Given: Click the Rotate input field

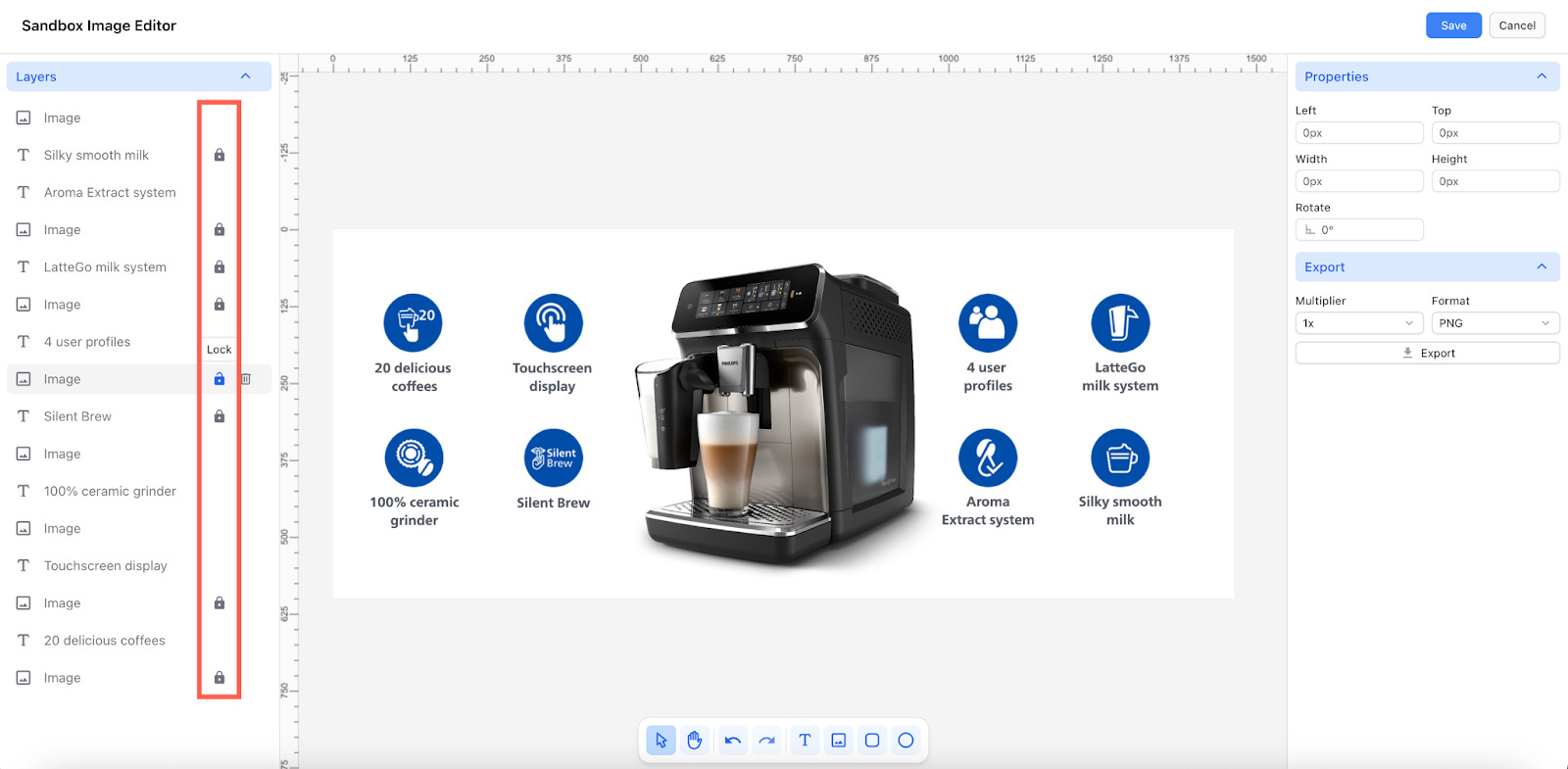Looking at the screenshot, I should (1359, 230).
